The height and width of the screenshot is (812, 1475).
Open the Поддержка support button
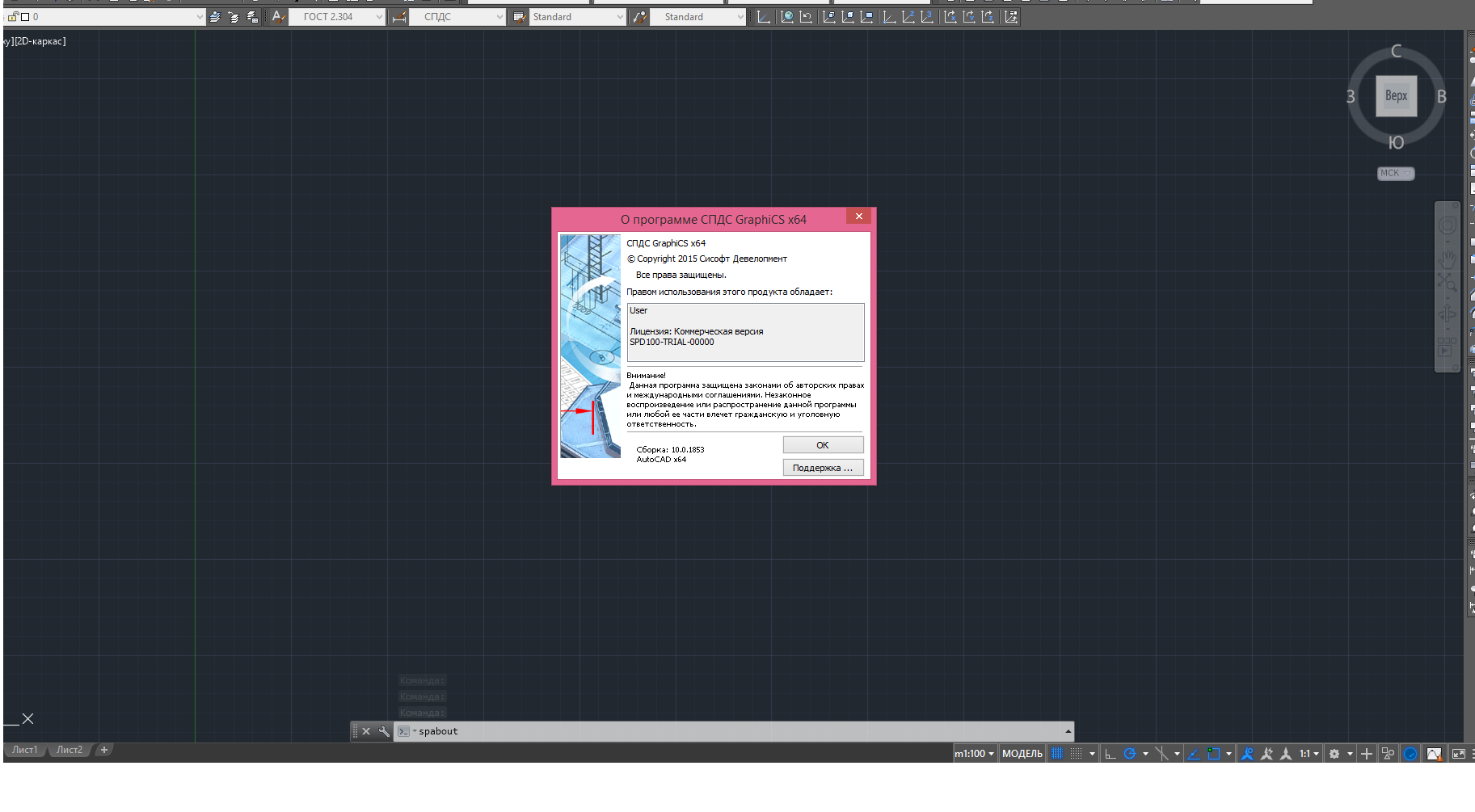pos(823,468)
